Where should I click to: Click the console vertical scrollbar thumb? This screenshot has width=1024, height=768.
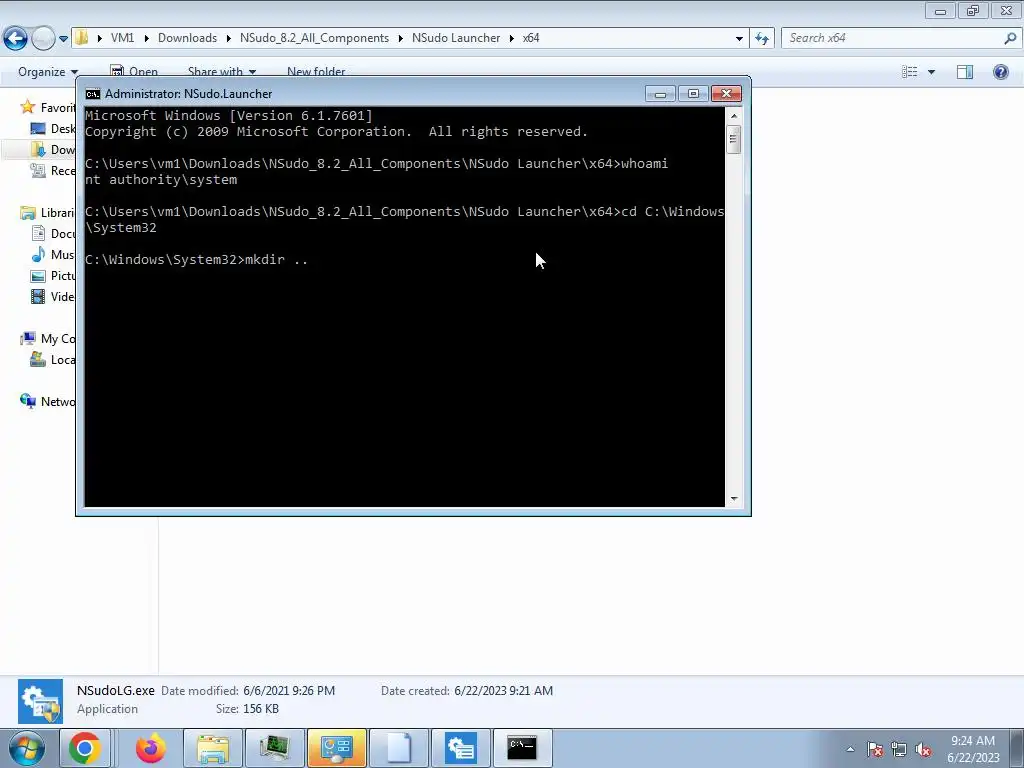[734, 138]
